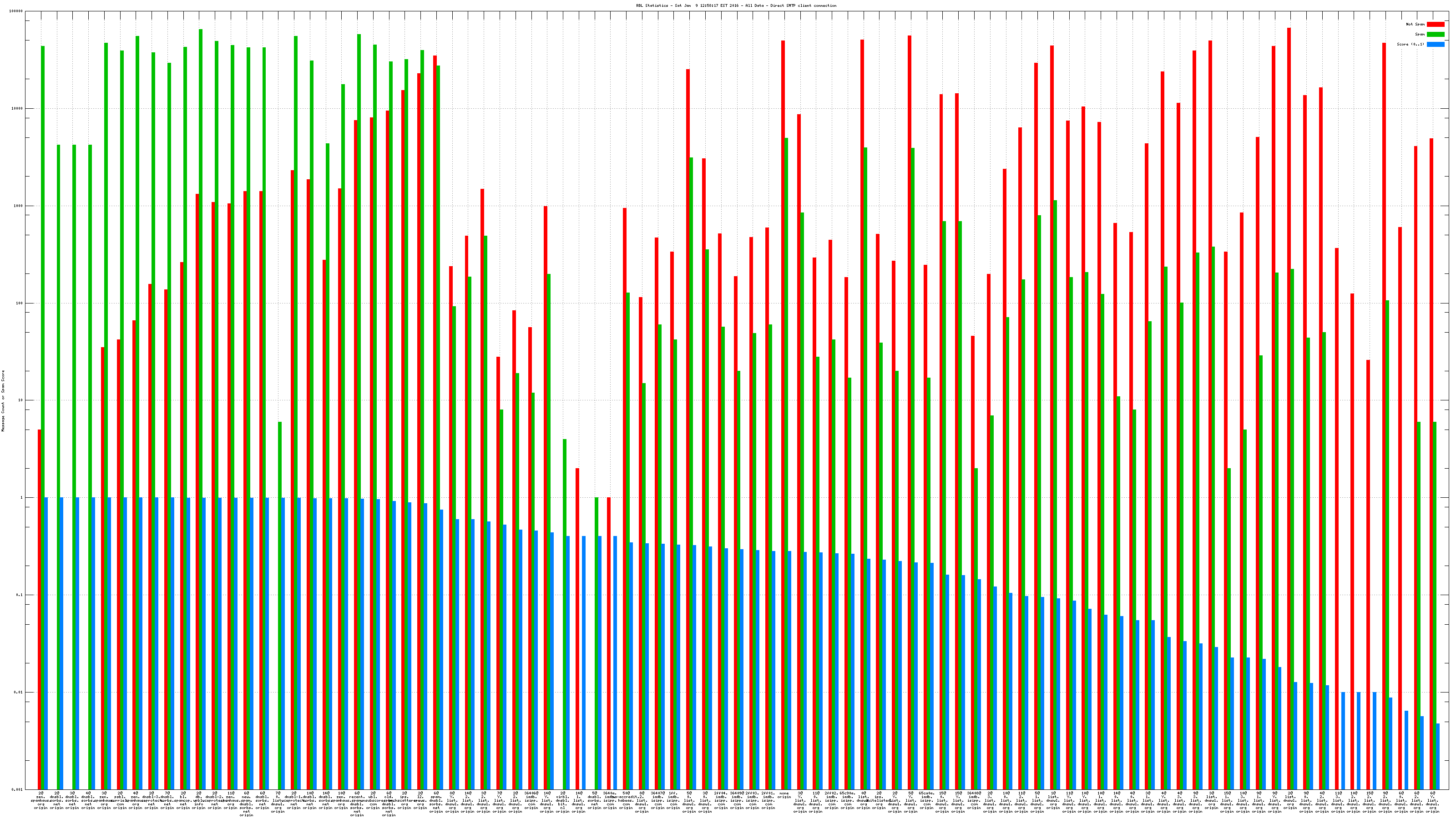The width and height of the screenshot is (1456, 819).
Task: Click the 'ubl.unsubscore.com origin' x-axis label
Action: tap(373, 800)
